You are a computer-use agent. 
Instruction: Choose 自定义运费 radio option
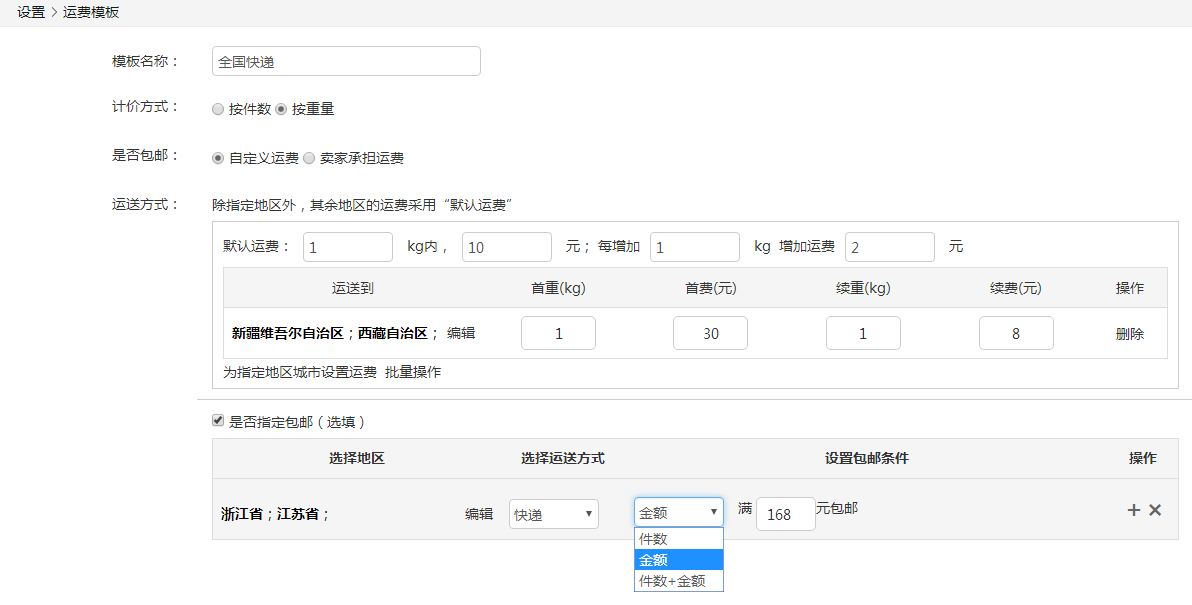(x=218, y=158)
